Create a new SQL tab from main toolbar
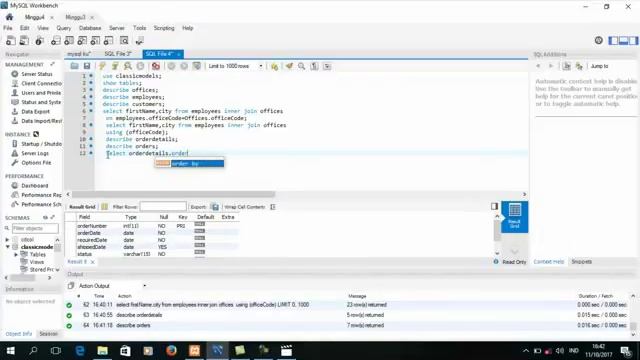640x360 pixels. pyautogui.click(x=11, y=40)
